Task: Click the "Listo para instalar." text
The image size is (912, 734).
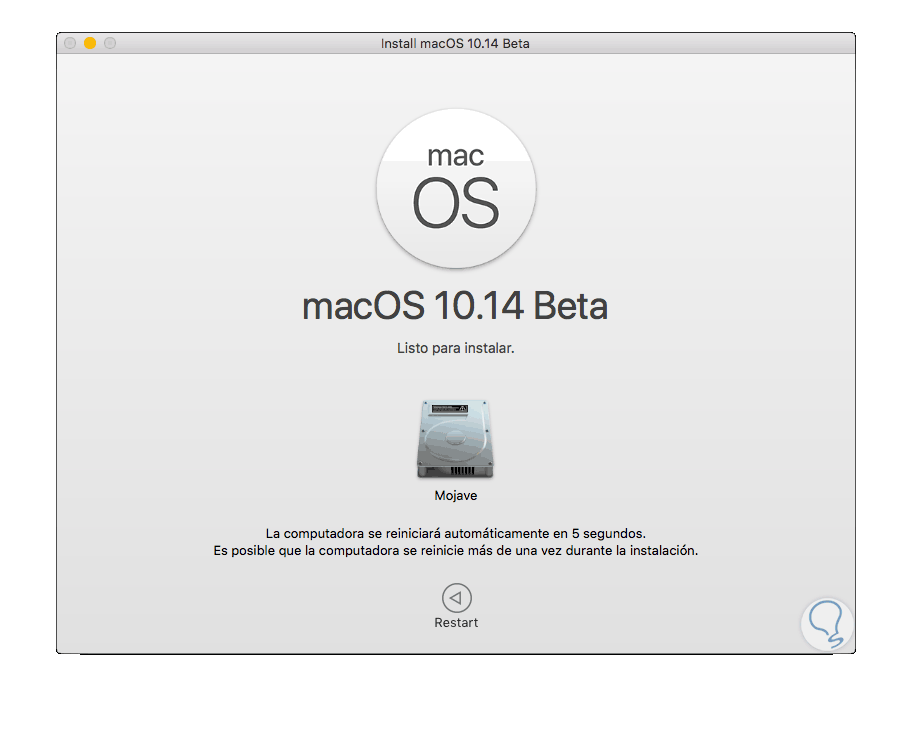Action: pyautogui.click(x=456, y=348)
